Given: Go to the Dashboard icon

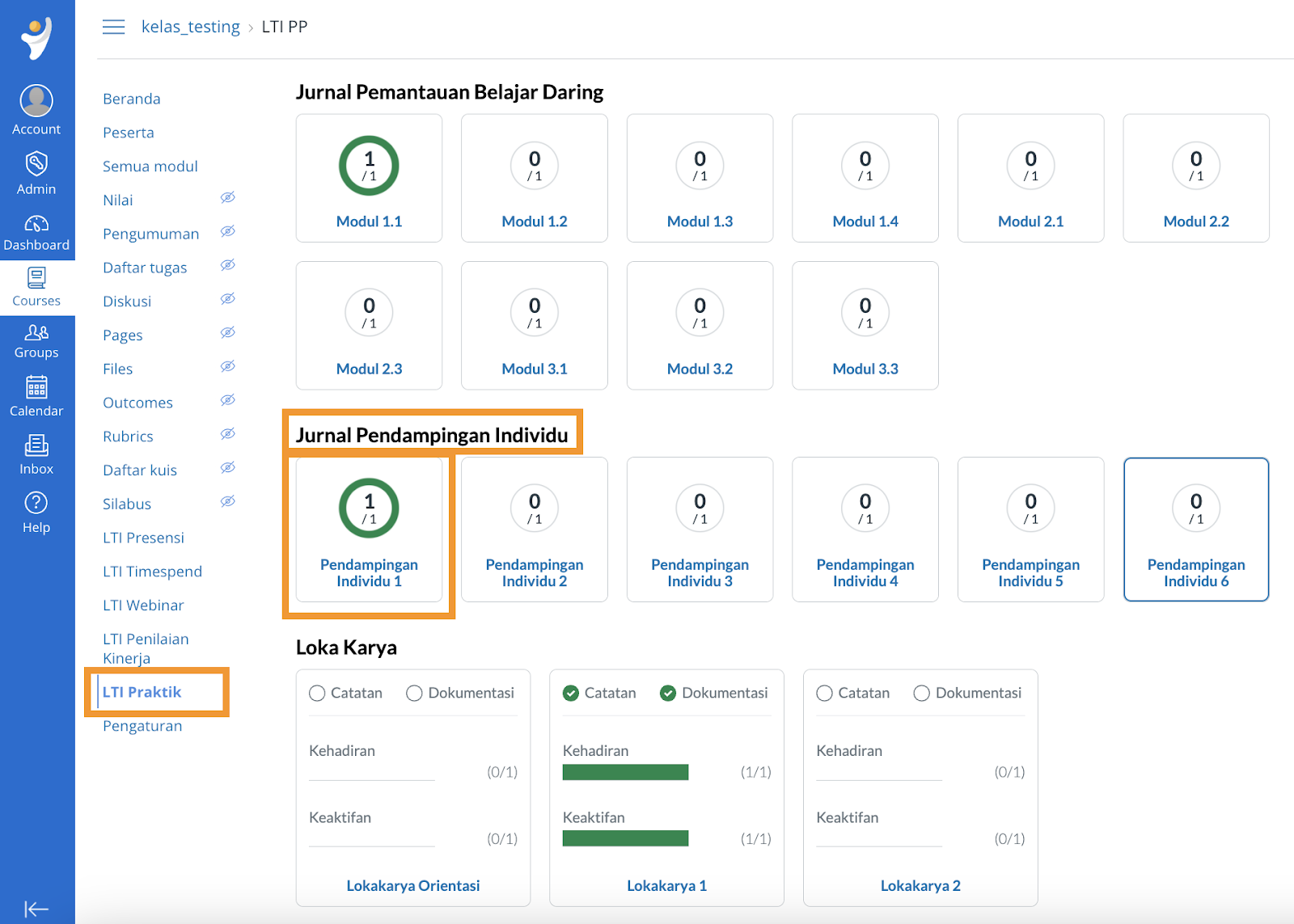Looking at the screenshot, I should [x=36, y=224].
